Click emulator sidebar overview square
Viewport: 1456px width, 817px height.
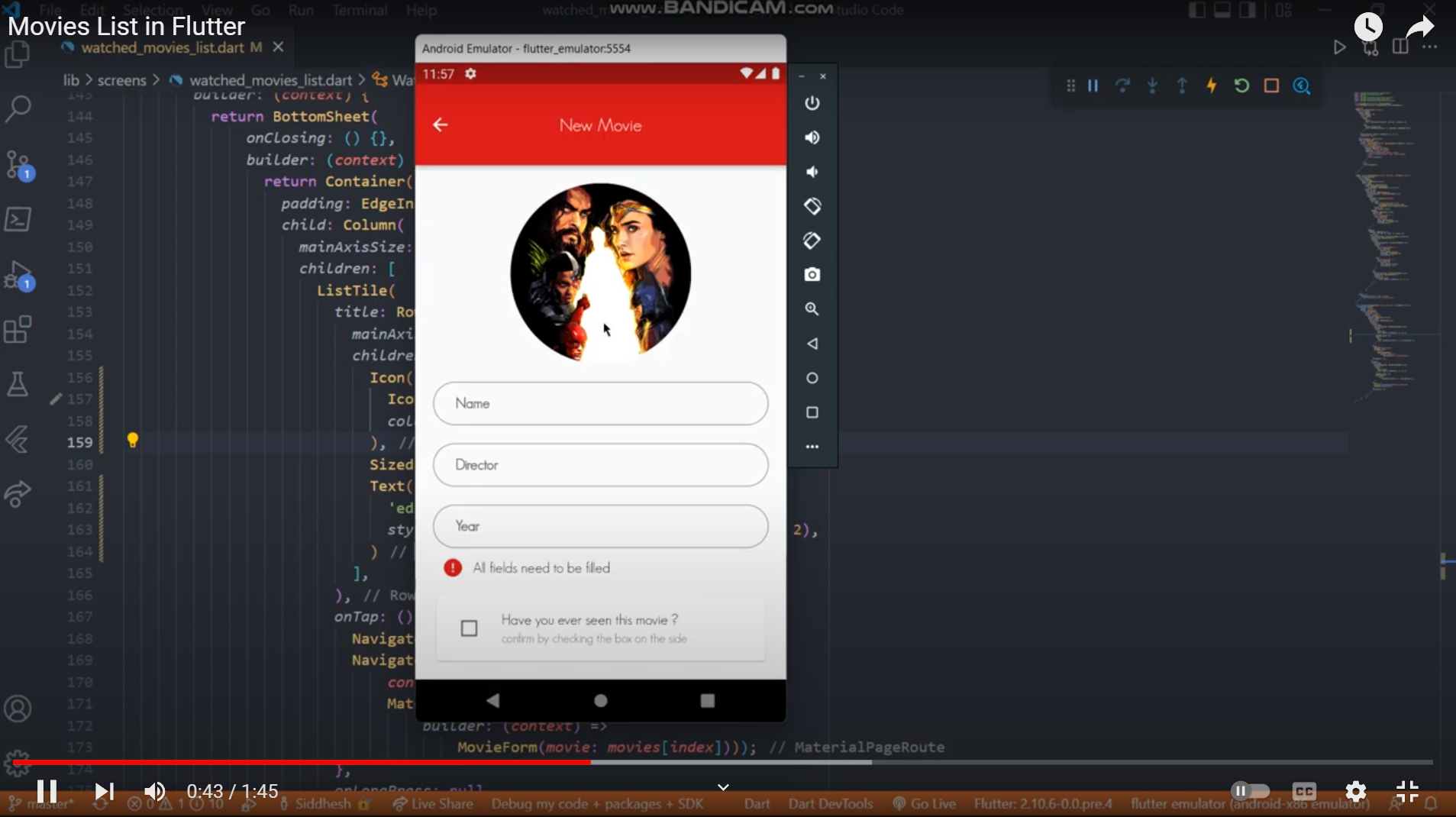click(x=812, y=412)
